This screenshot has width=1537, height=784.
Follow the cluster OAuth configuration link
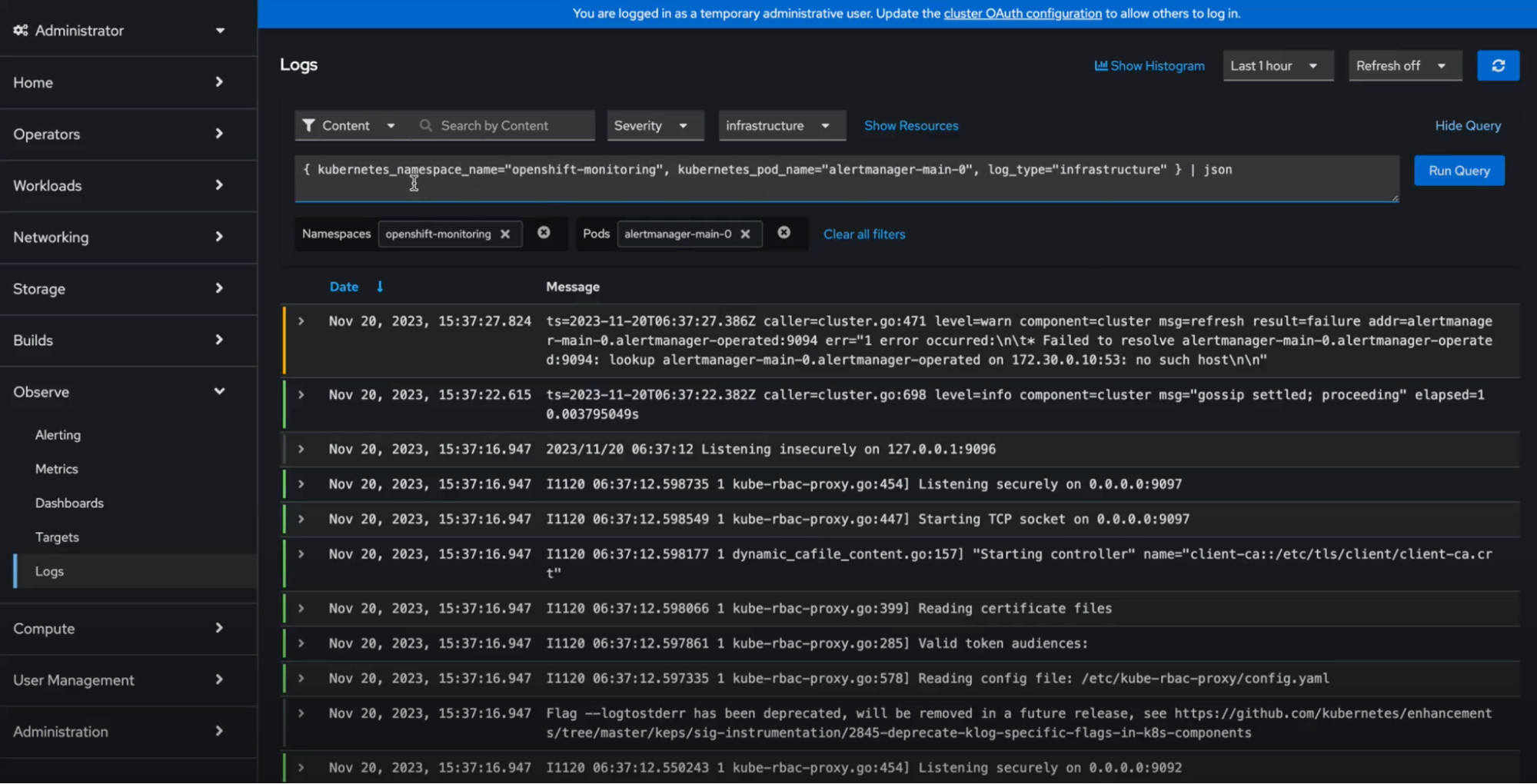(x=1022, y=14)
